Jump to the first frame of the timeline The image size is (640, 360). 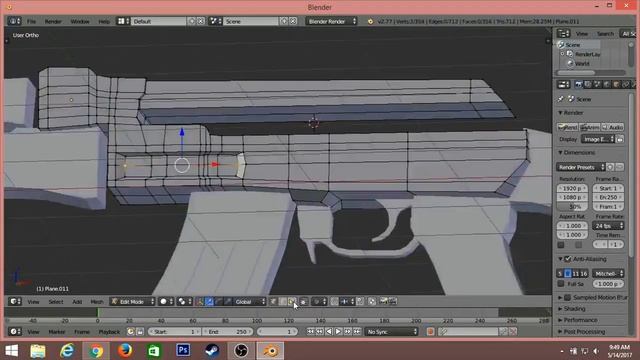tap(310, 332)
